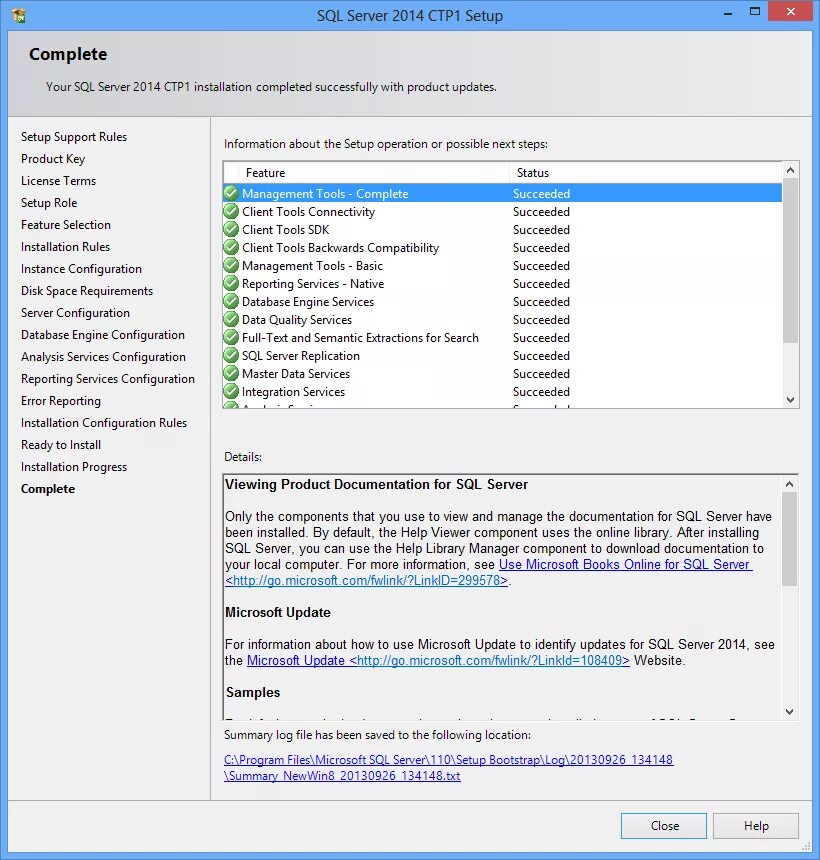Select the Error Reporting step
The height and width of the screenshot is (860, 820).
pyautogui.click(x=61, y=400)
